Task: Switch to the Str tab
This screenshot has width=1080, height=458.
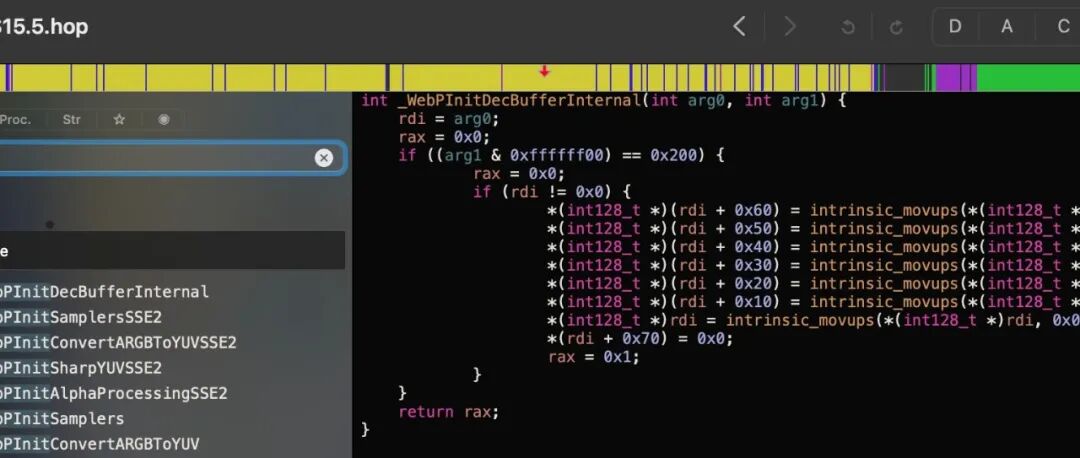Action: tap(72, 119)
